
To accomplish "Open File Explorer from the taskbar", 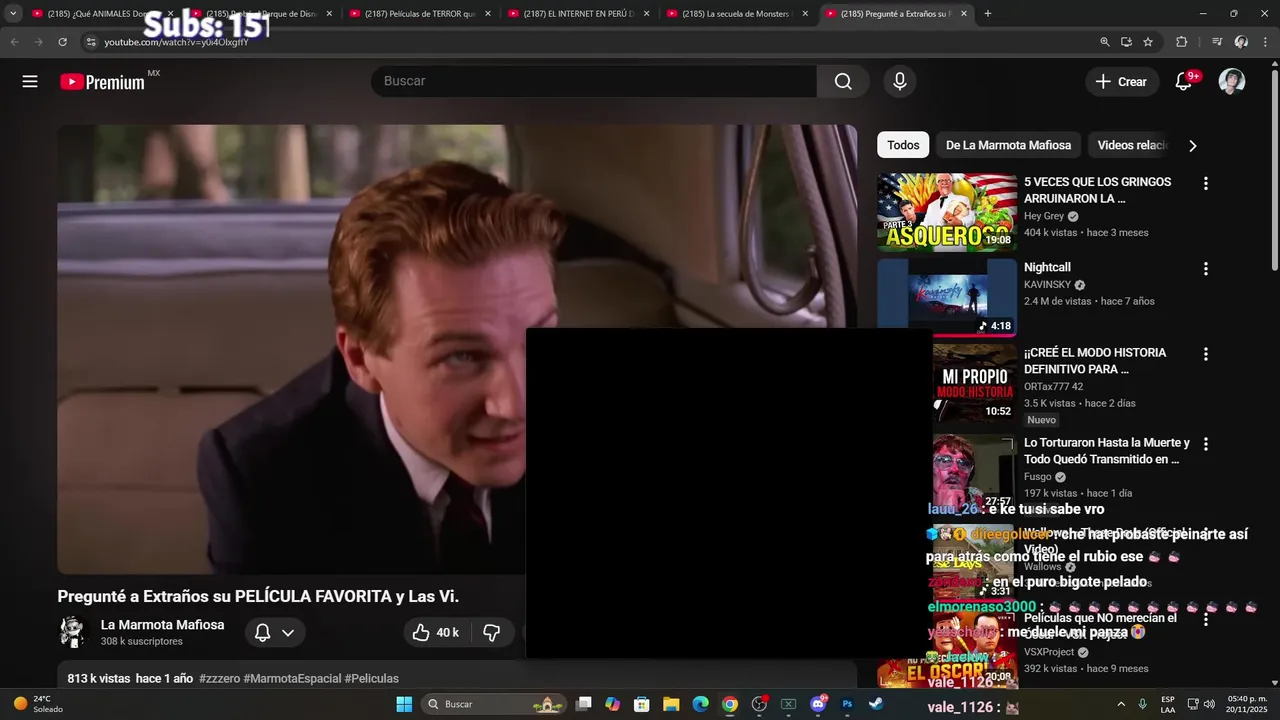I will (x=671, y=704).
